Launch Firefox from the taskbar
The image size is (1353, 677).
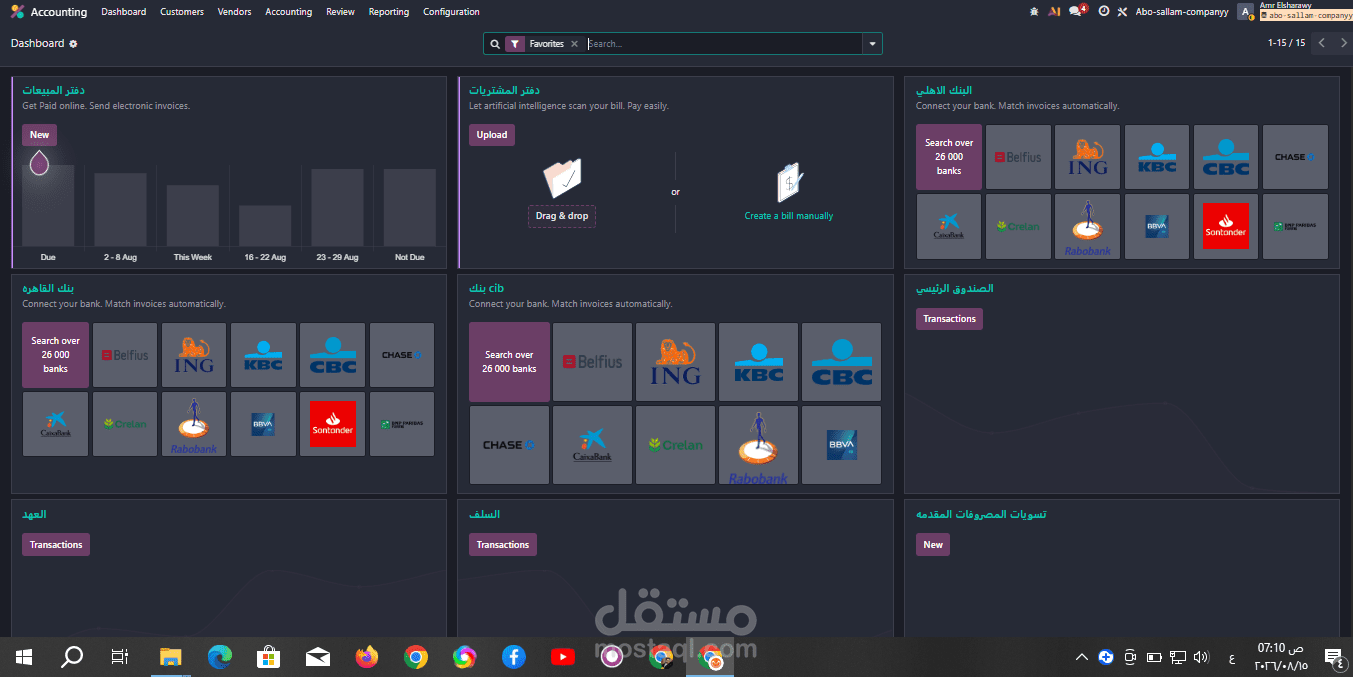point(367,657)
